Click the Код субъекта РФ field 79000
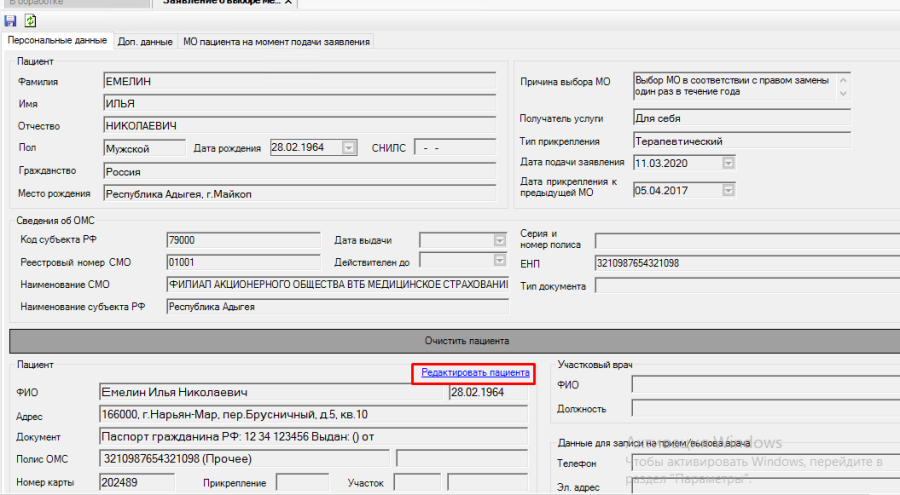Image resolution: width=900 pixels, height=495 pixels. 243,240
